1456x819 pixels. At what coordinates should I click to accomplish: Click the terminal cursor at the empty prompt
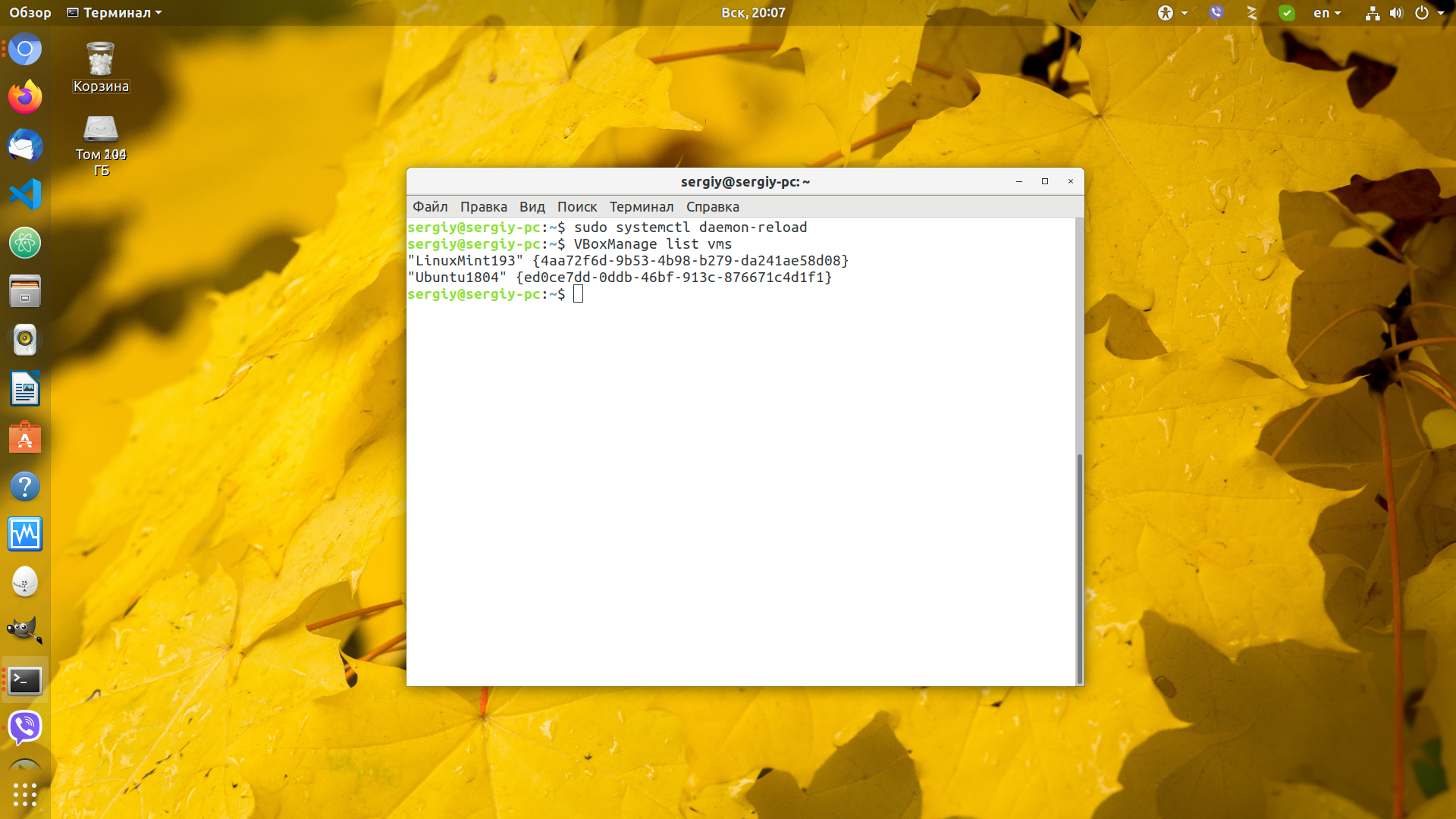tap(579, 294)
